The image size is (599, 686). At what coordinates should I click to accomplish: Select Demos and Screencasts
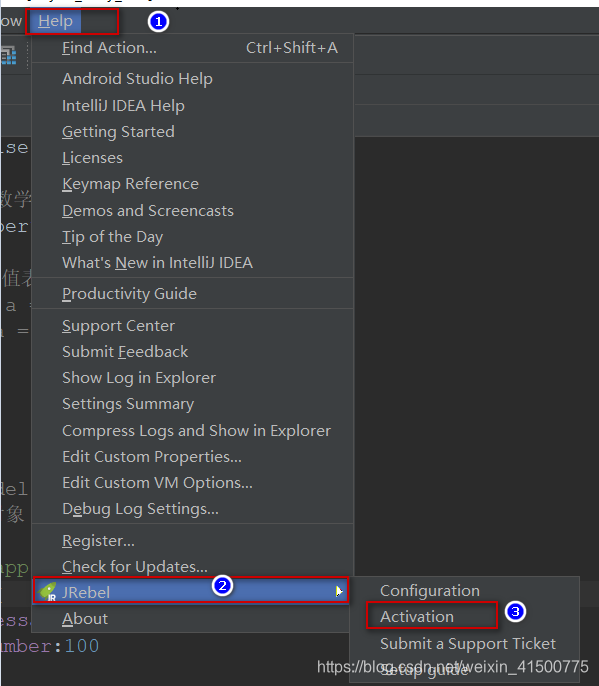[x=193, y=210]
